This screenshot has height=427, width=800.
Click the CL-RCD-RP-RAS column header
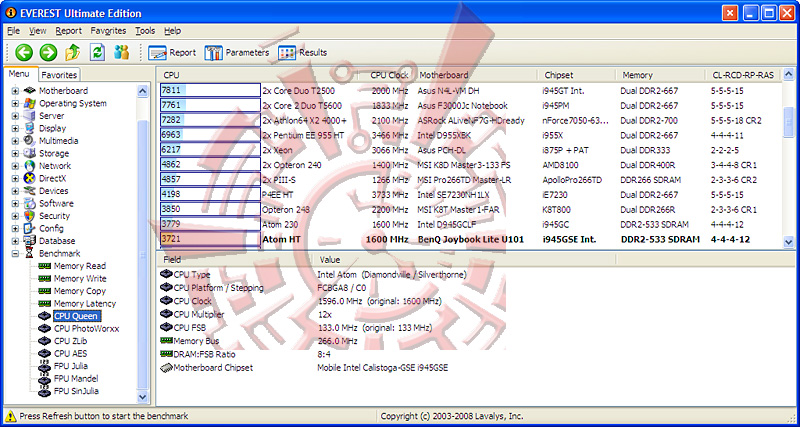click(x=744, y=75)
